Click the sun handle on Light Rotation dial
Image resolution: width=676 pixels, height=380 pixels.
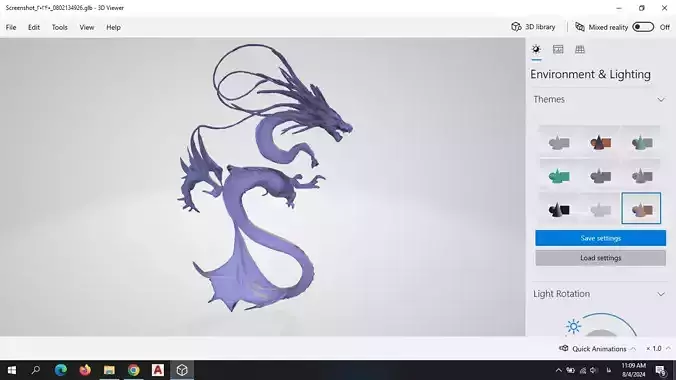point(573,327)
